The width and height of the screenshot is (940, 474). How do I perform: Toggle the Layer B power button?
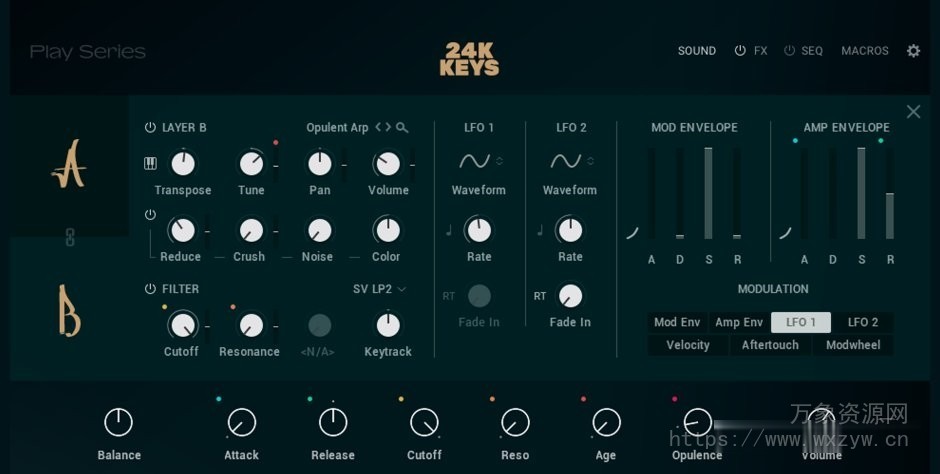(150, 128)
